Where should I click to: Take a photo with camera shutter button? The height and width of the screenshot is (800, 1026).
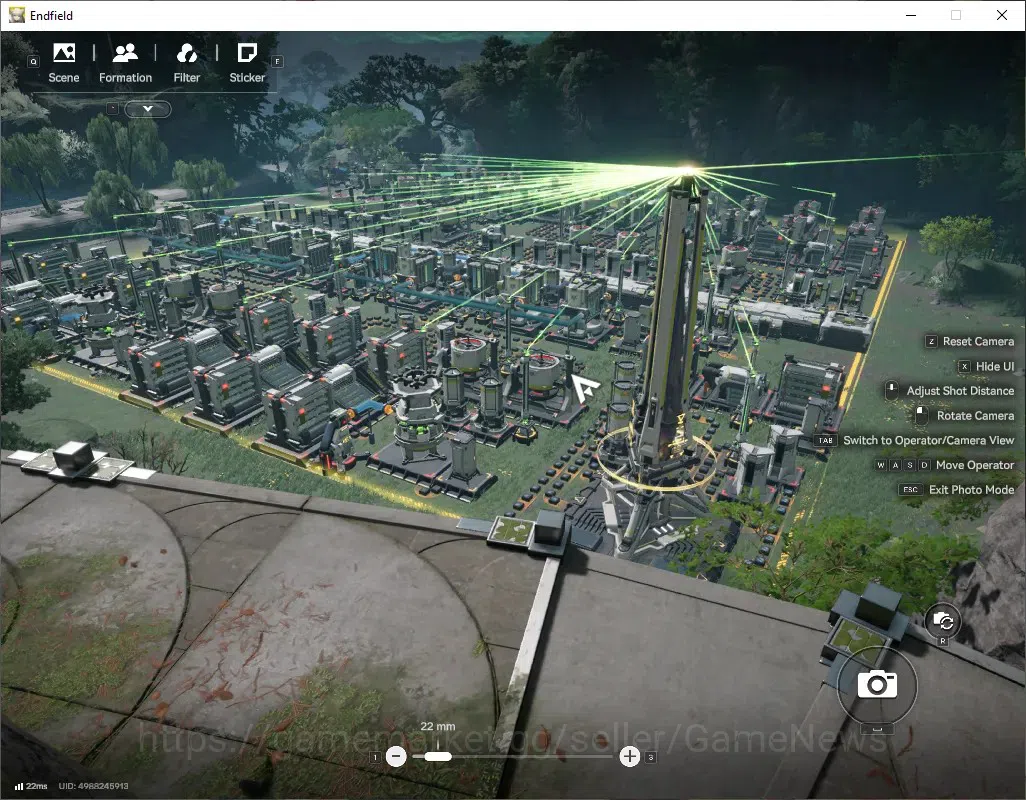tap(877, 685)
